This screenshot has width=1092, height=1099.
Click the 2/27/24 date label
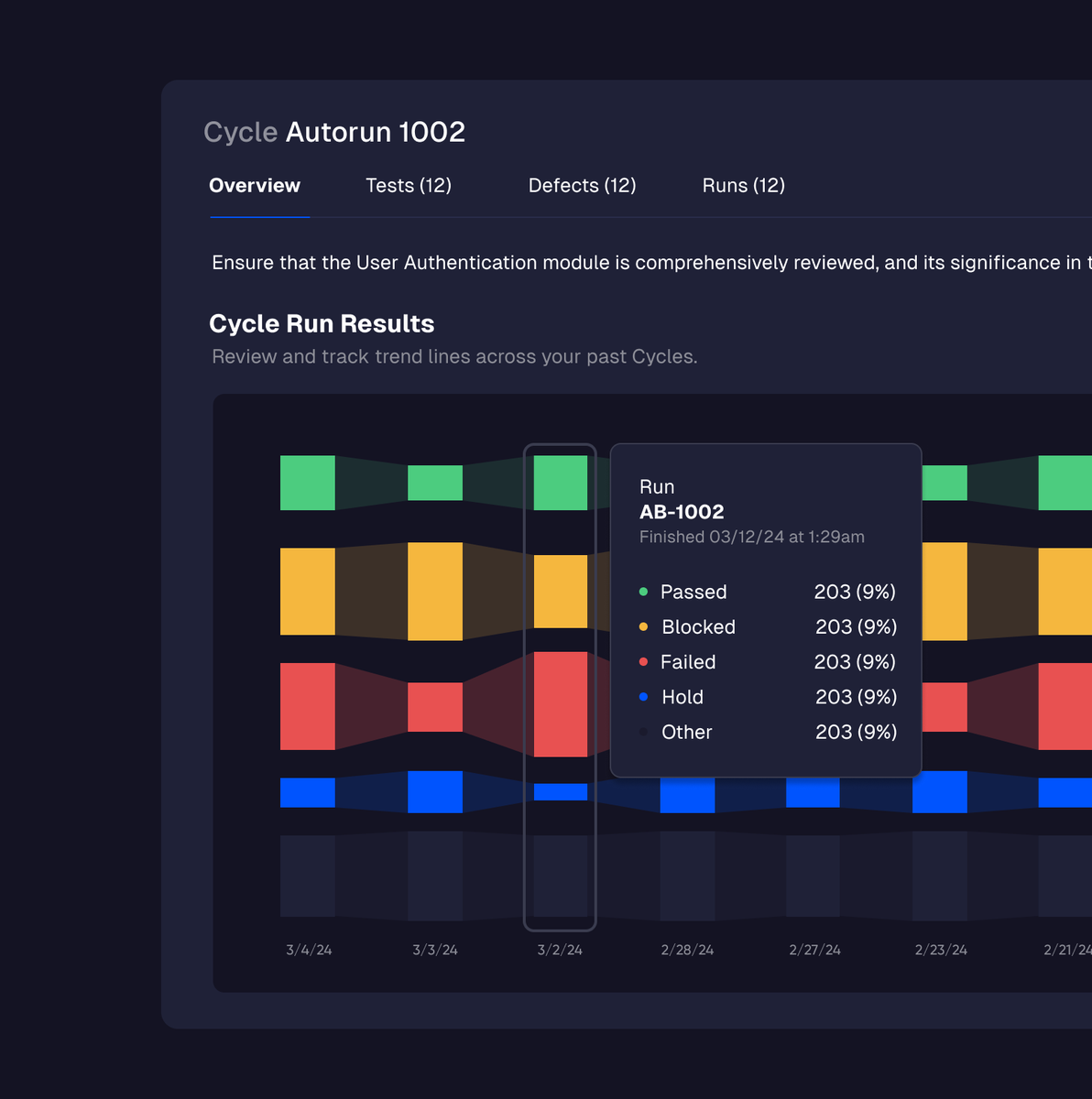(x=814, y=950)
